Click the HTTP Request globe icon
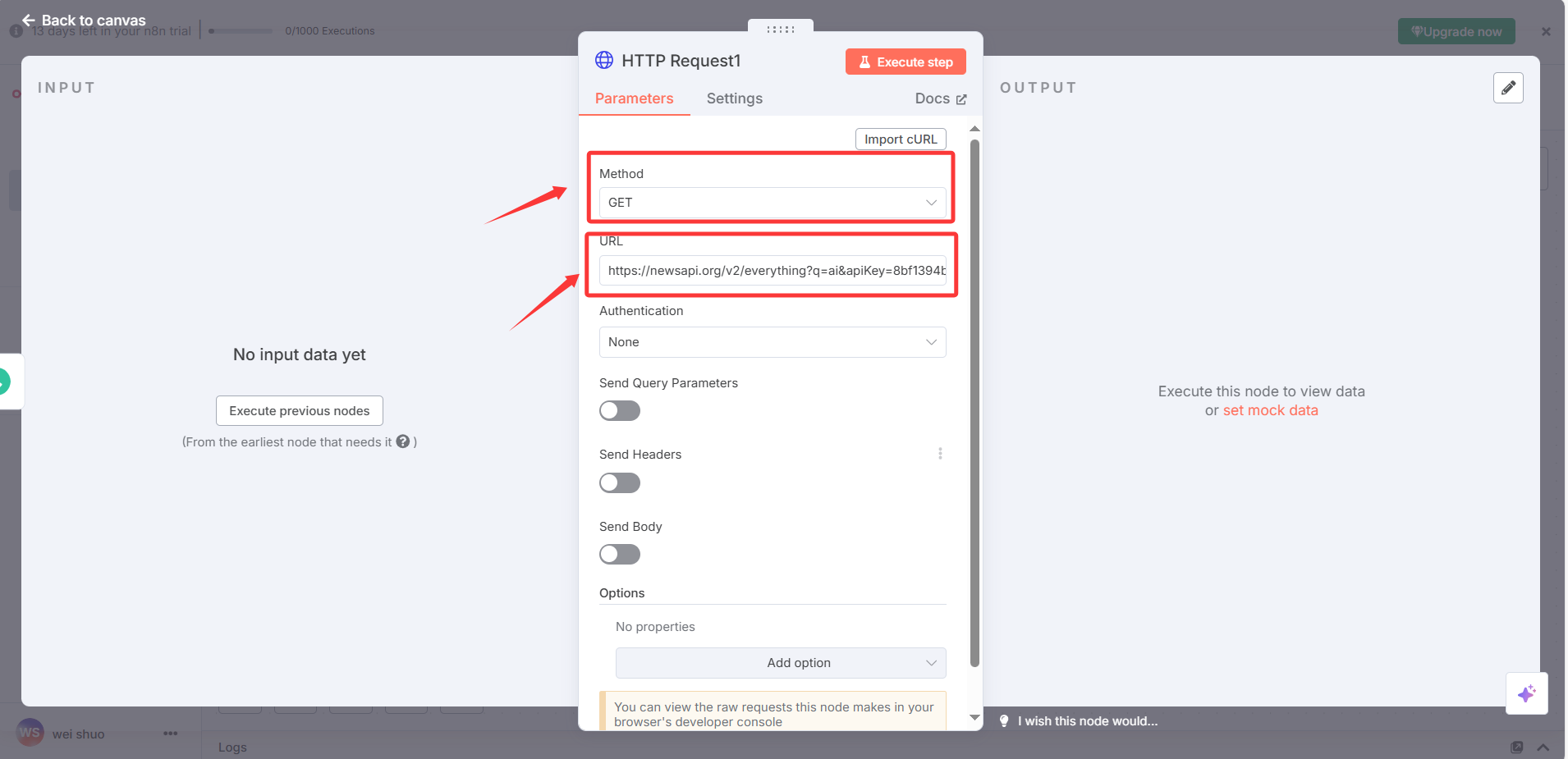1568x759 pixels. click(x=604, y=60)
